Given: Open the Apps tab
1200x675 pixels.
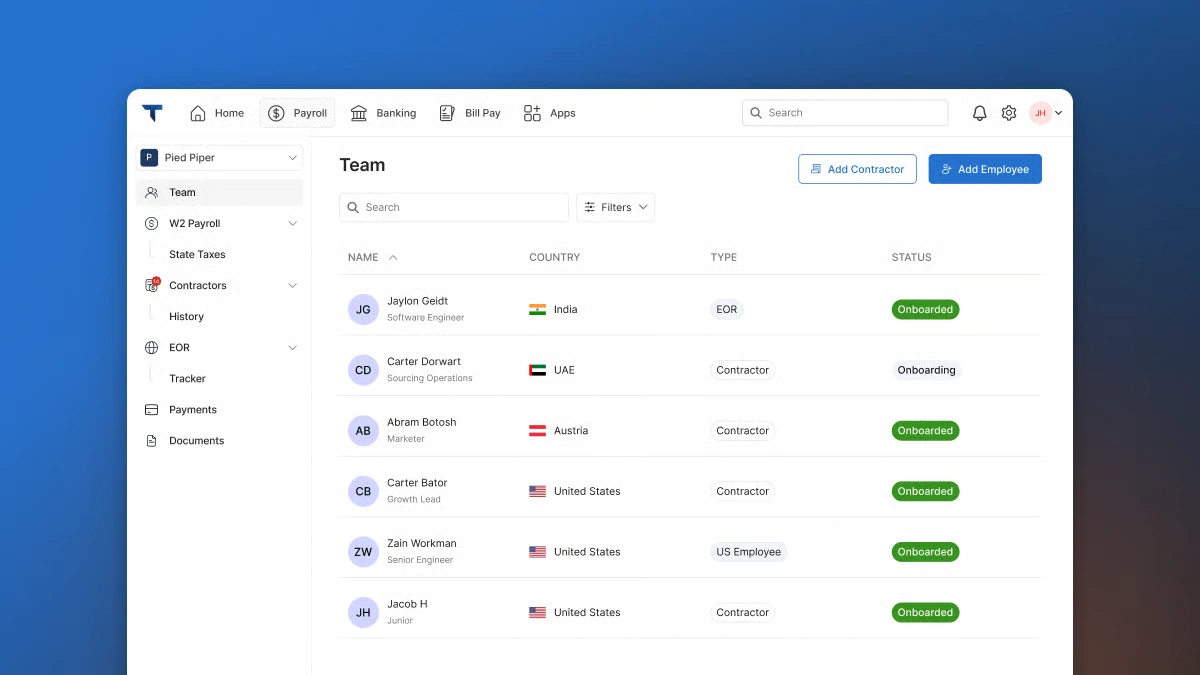Looking at the screenshot, I should point(549,113).
